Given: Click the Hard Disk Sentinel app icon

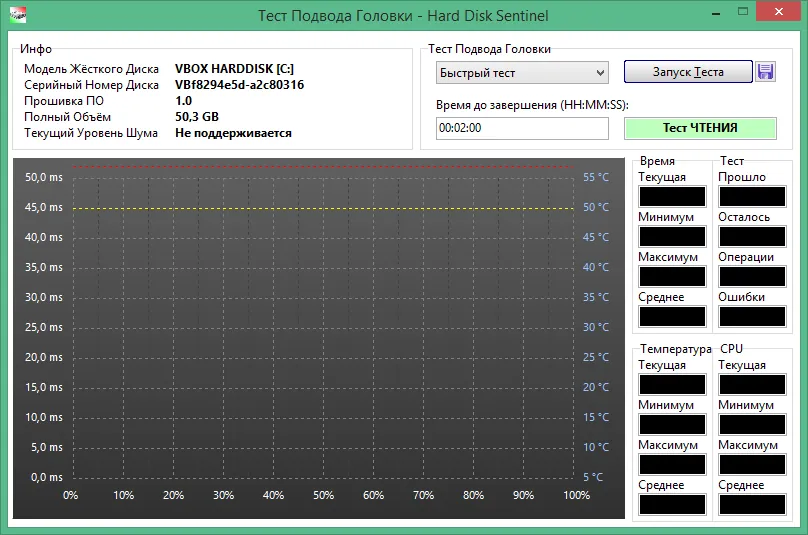Looking at the screenshot, I should 18,14.
